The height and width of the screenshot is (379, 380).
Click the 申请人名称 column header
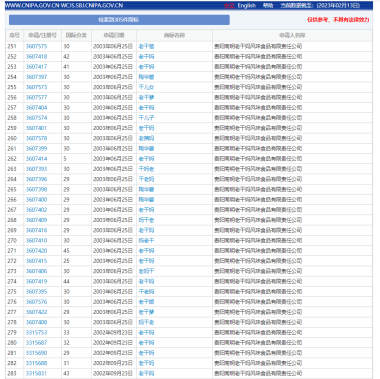click(292, 35)
